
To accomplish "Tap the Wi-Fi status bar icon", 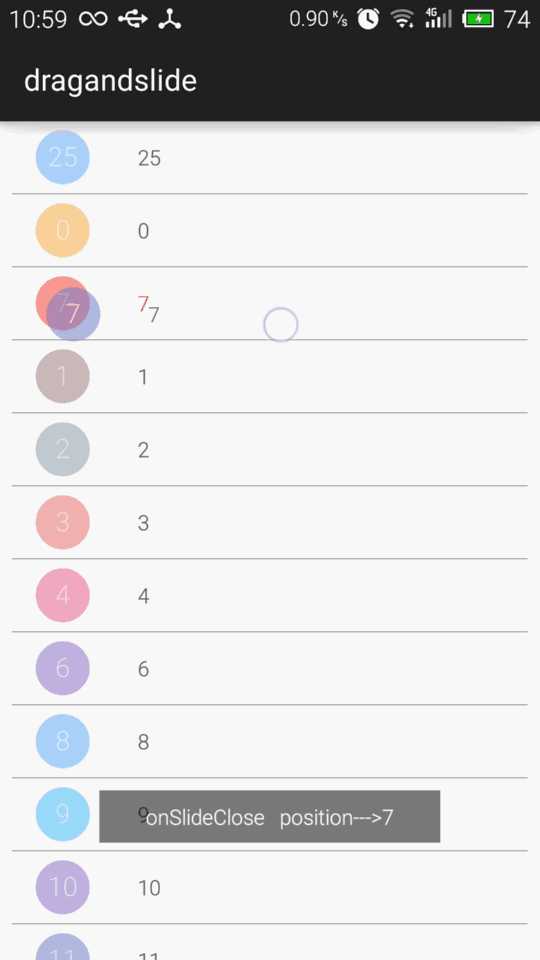I will [x=402, y=20].
